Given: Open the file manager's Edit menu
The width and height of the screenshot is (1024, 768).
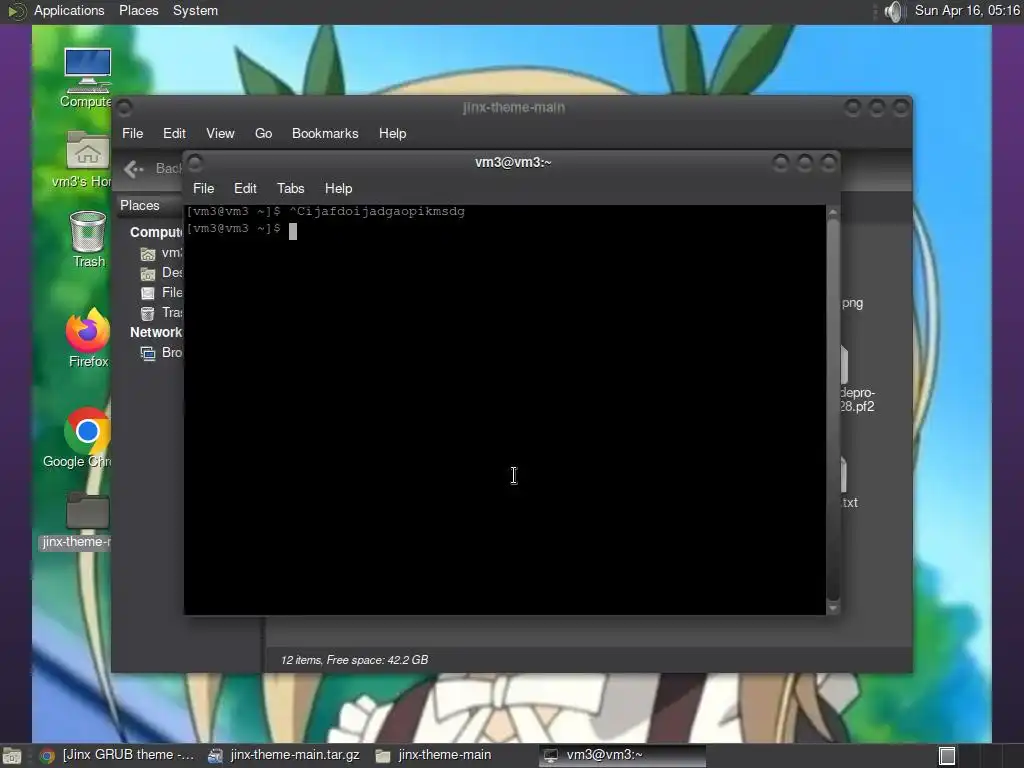Looking at the screenshot, I should point(174,133).
